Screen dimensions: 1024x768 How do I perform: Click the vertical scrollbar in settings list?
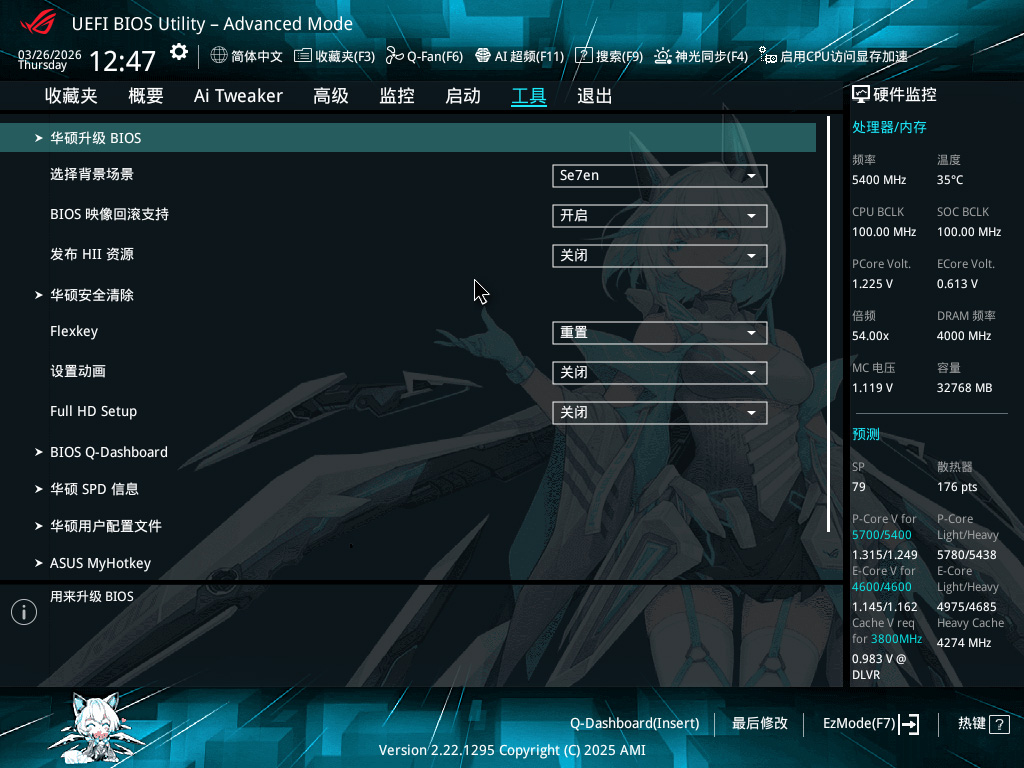828,324
